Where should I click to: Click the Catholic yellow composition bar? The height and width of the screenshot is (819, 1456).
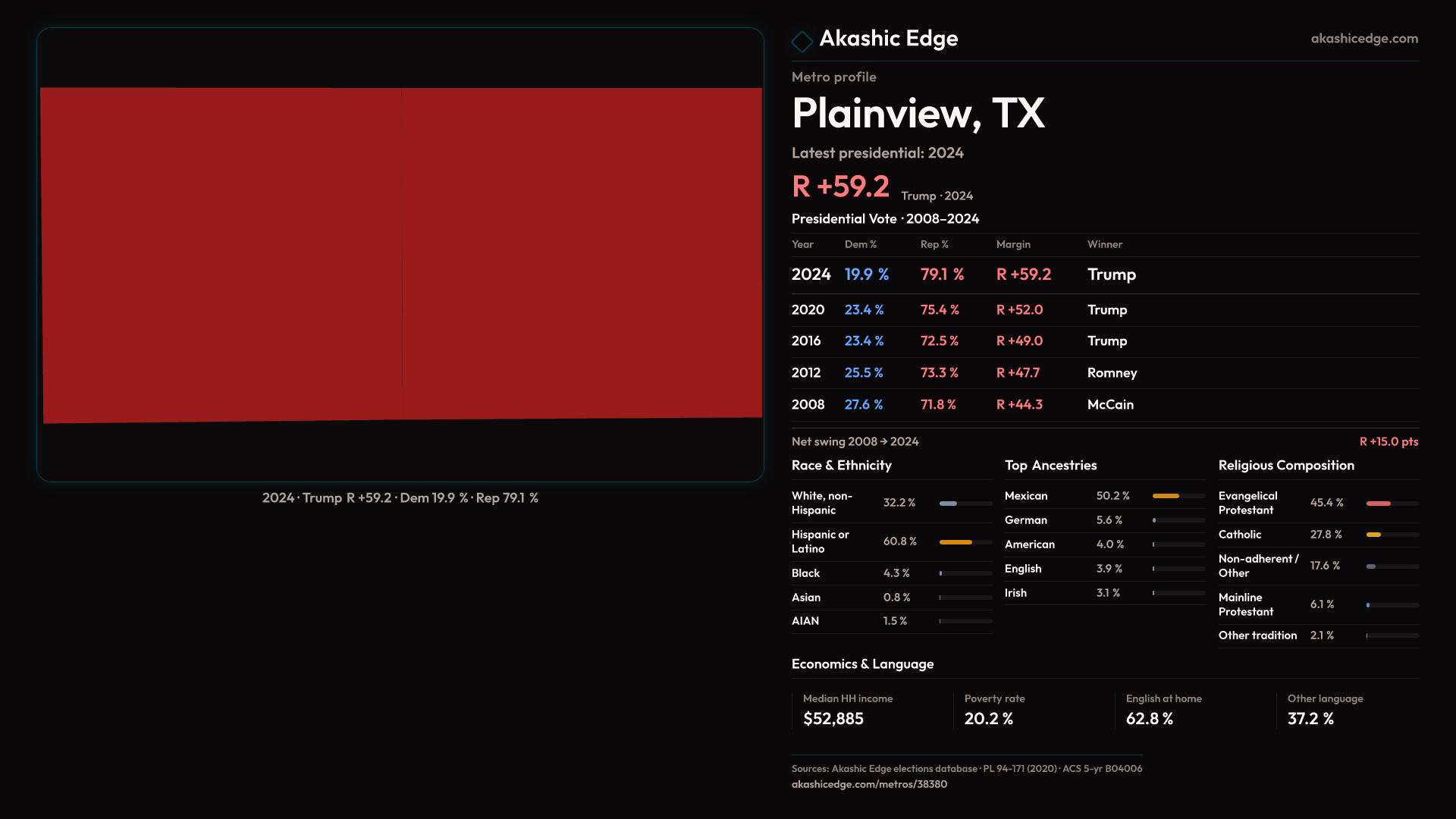1373,535
